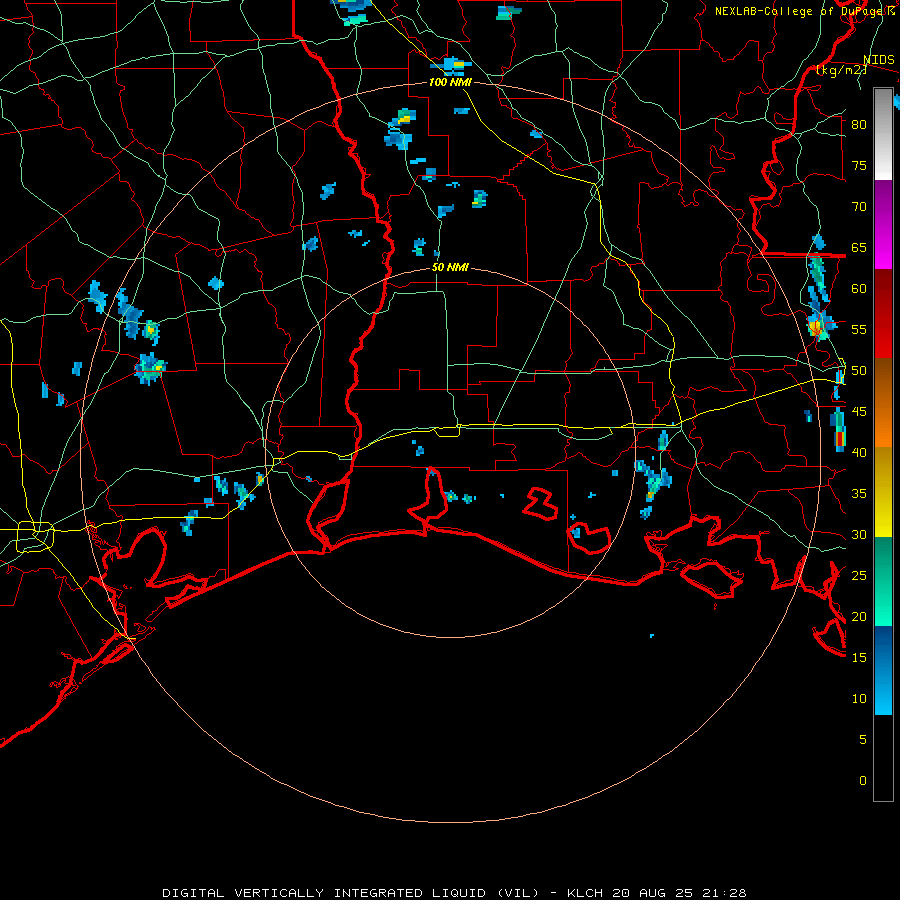This screenshot has width=900, height=900.
Task: Select the 80 value on the color scale
Action: [859, 125]
